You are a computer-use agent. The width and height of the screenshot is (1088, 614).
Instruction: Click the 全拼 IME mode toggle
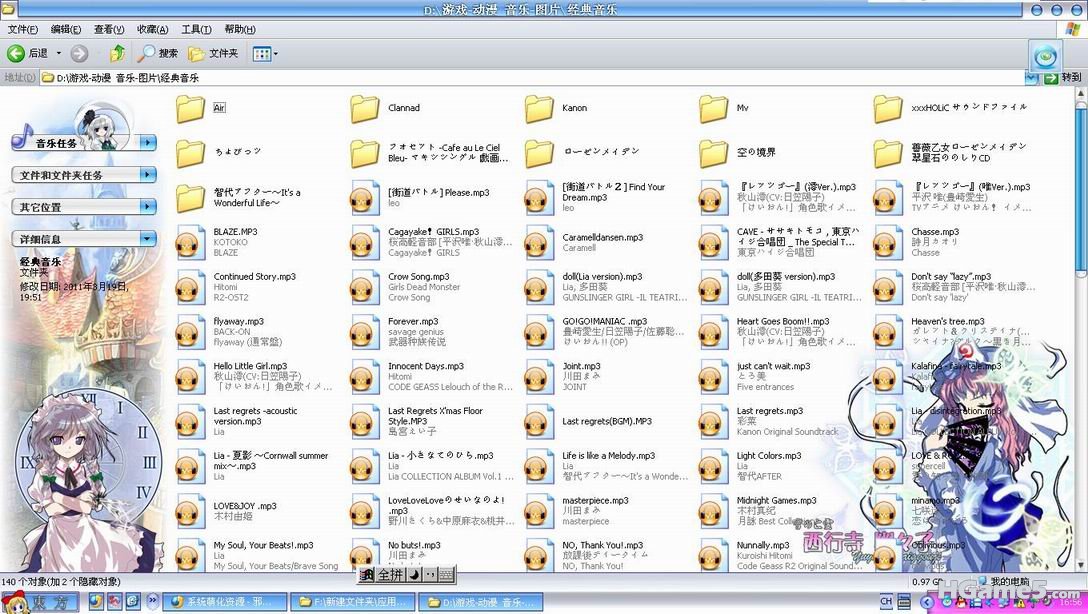click(390, 575)
